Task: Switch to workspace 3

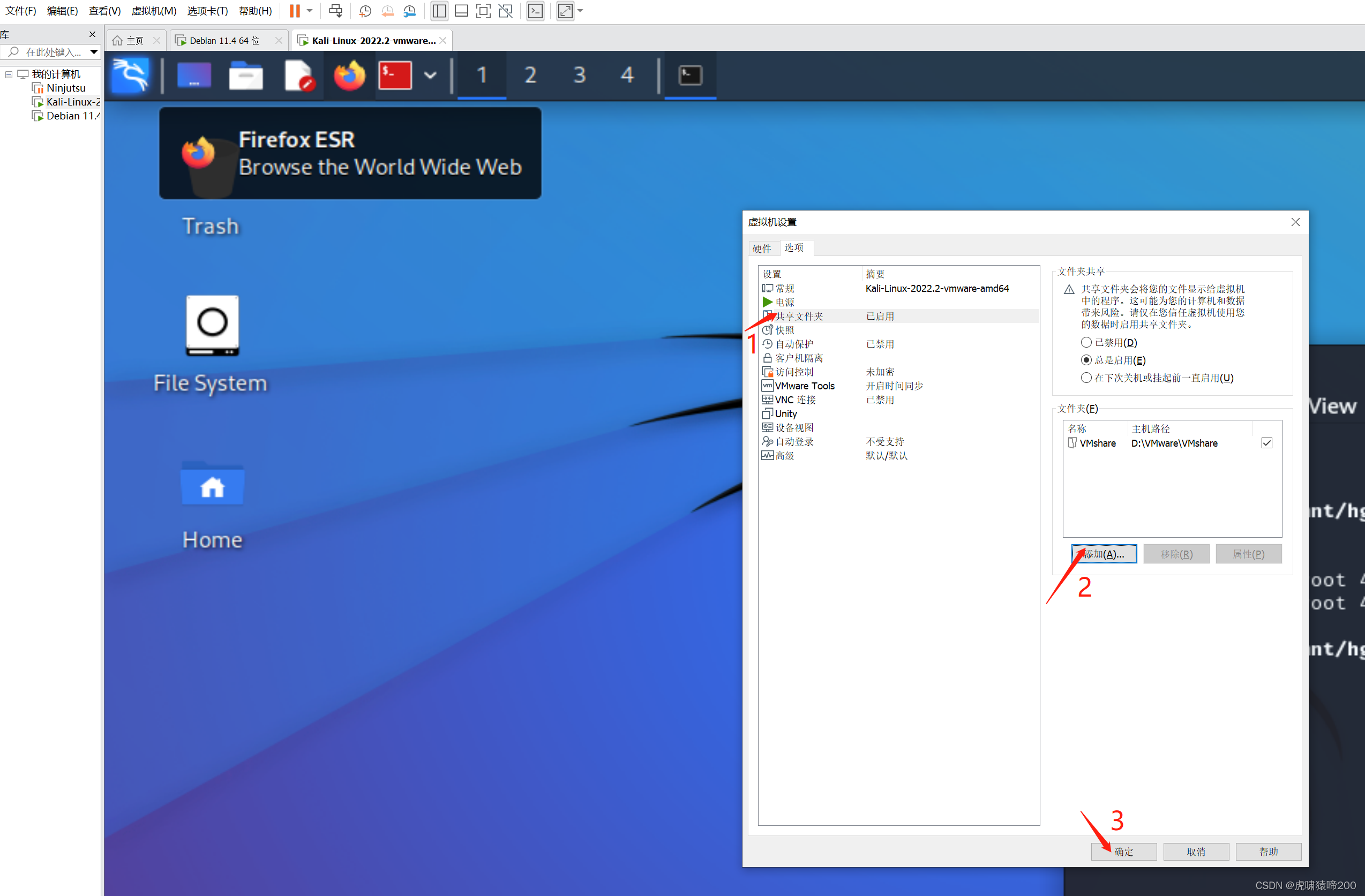Action: pos(580,75)
